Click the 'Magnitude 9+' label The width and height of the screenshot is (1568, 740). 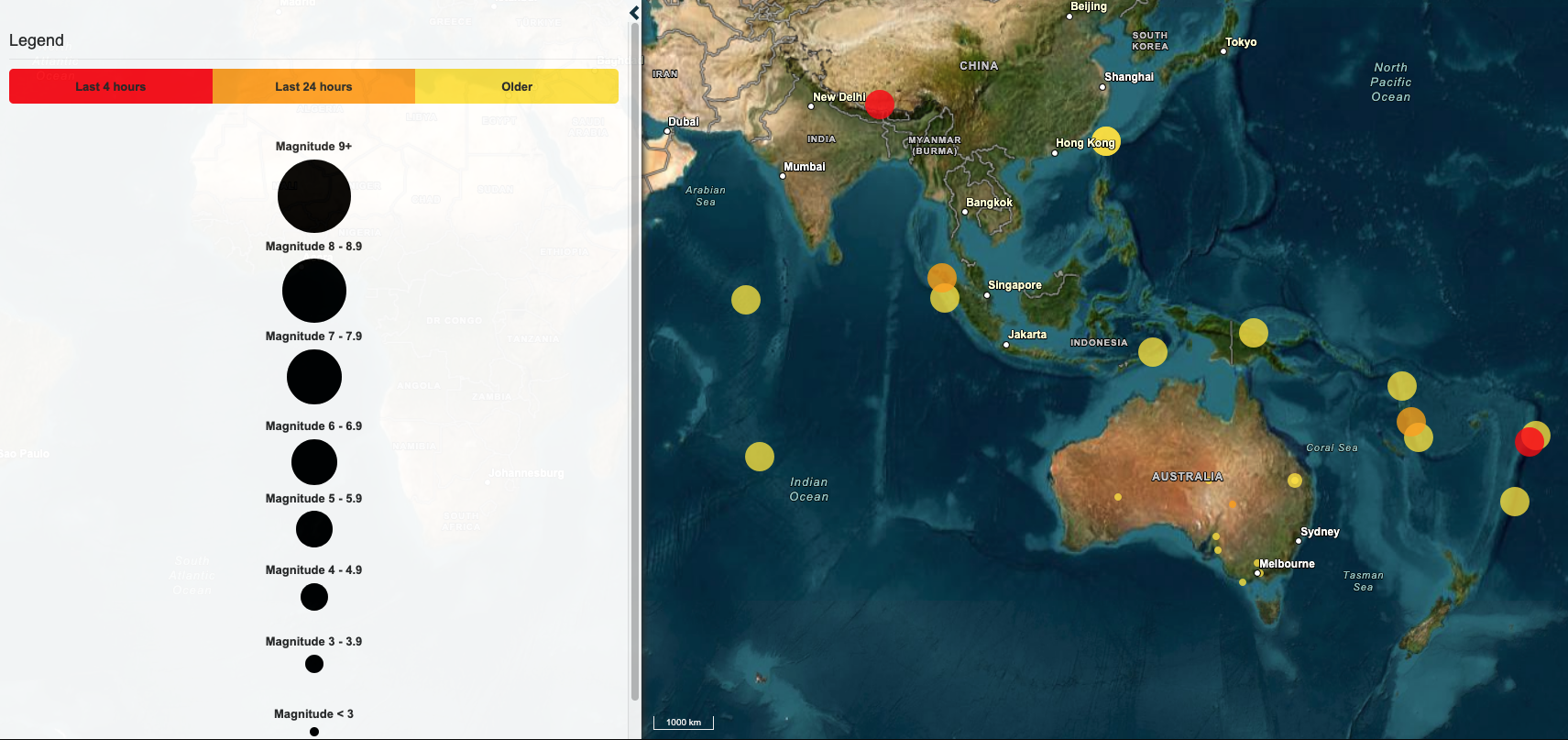[x=313, y=147]
